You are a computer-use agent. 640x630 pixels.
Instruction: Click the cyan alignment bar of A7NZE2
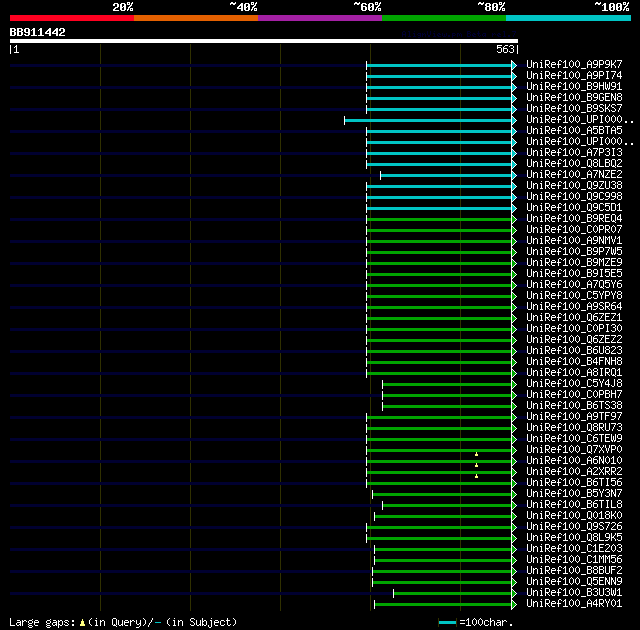click(446, 175)
